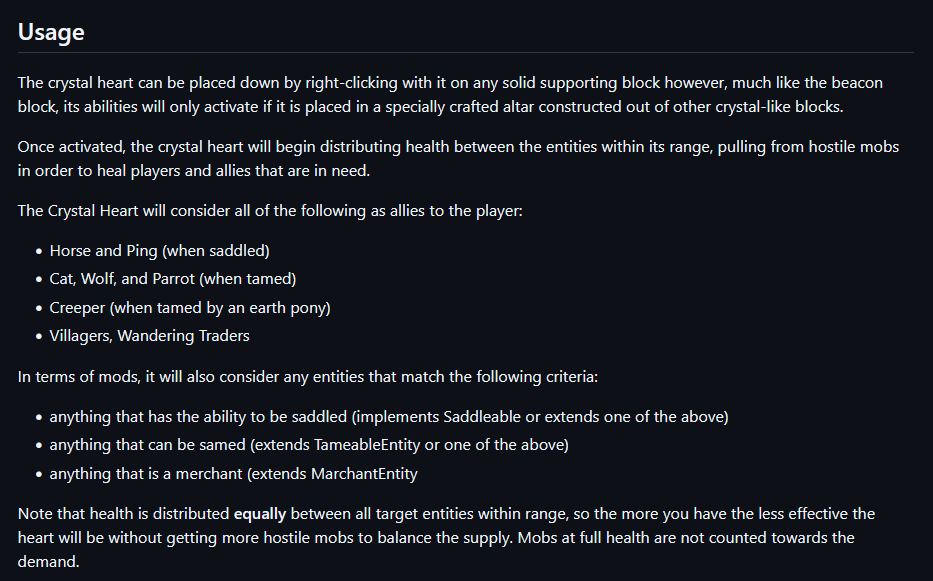The width and height of the screenshot is (933, 581).
Task: Click the word "beacon" in the first paragraph
Action: tap(858, 82)
